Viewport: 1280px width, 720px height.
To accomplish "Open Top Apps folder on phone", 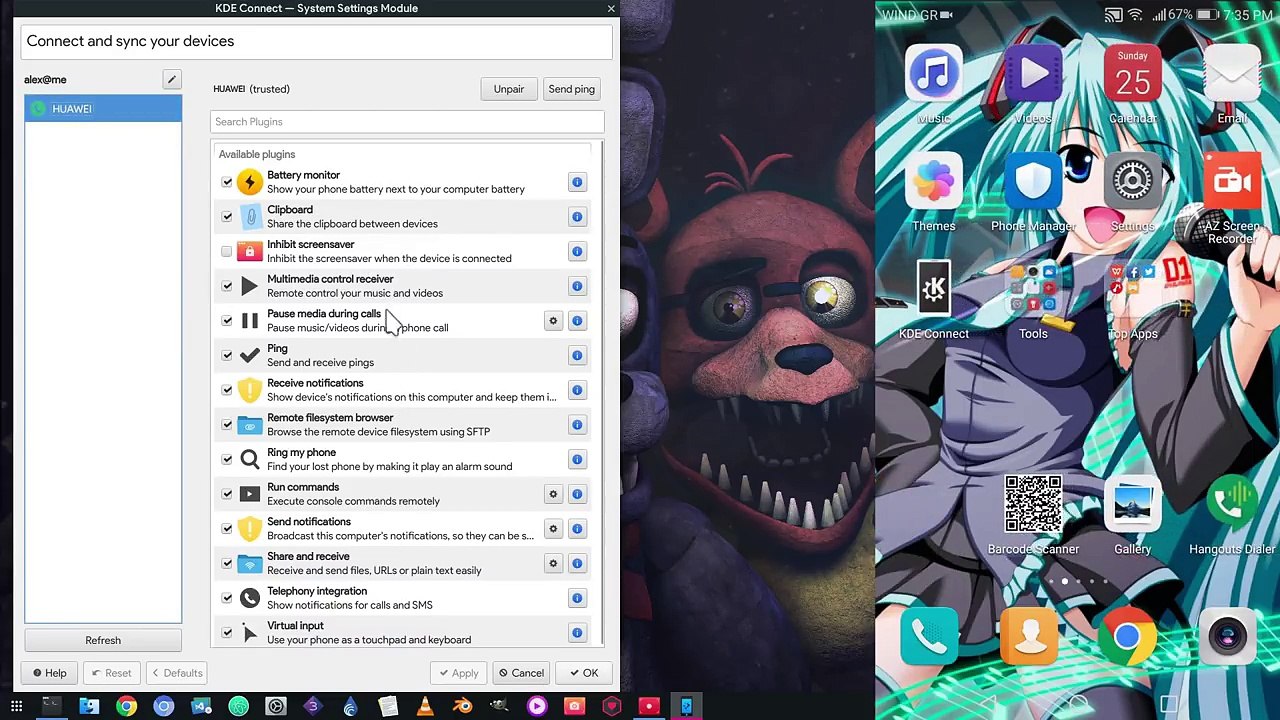I will [1132, 300].
